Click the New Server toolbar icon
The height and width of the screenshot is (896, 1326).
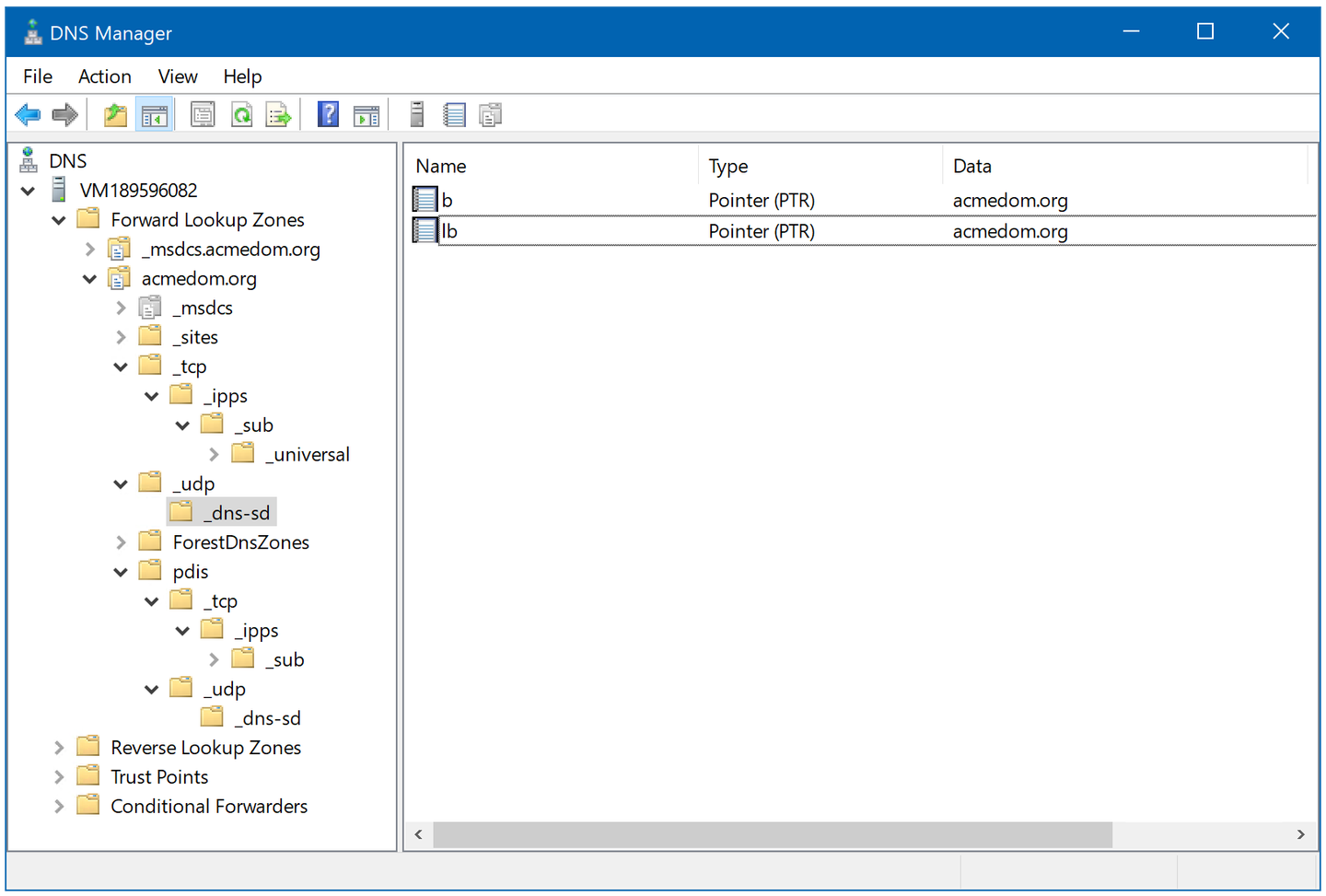pyautogui.click(x=416, y=115)
